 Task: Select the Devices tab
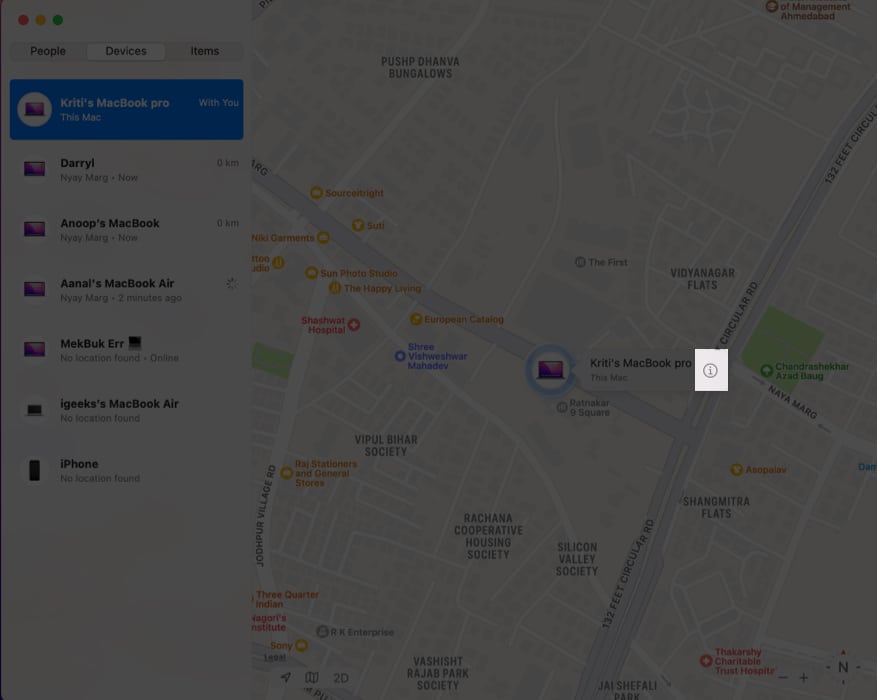coord(126,51)
